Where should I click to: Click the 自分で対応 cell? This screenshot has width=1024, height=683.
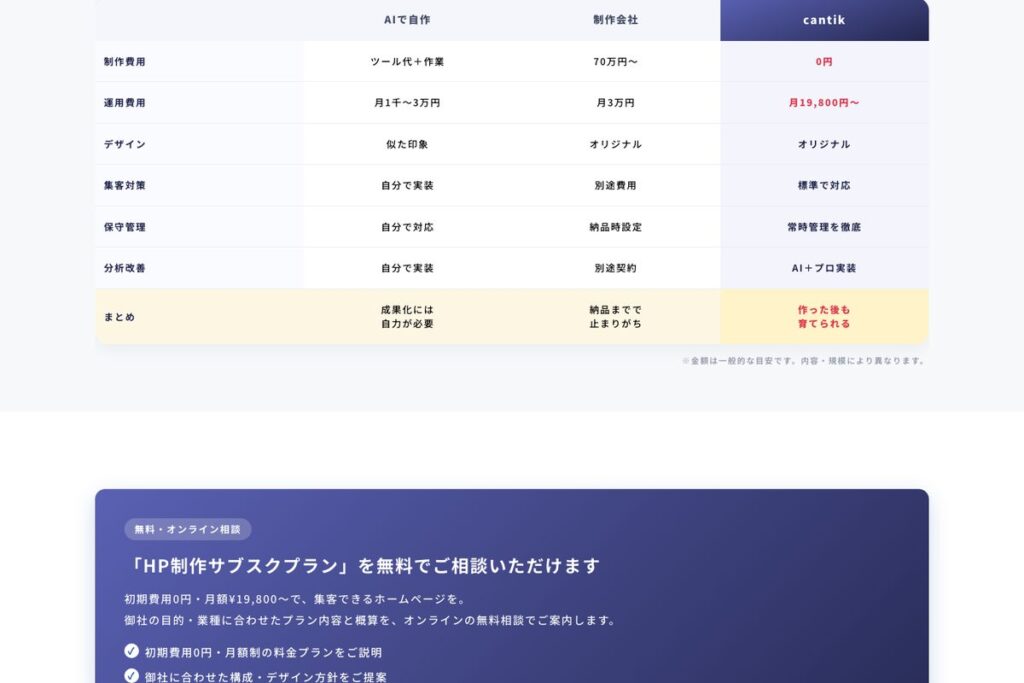tap(407, 227)
